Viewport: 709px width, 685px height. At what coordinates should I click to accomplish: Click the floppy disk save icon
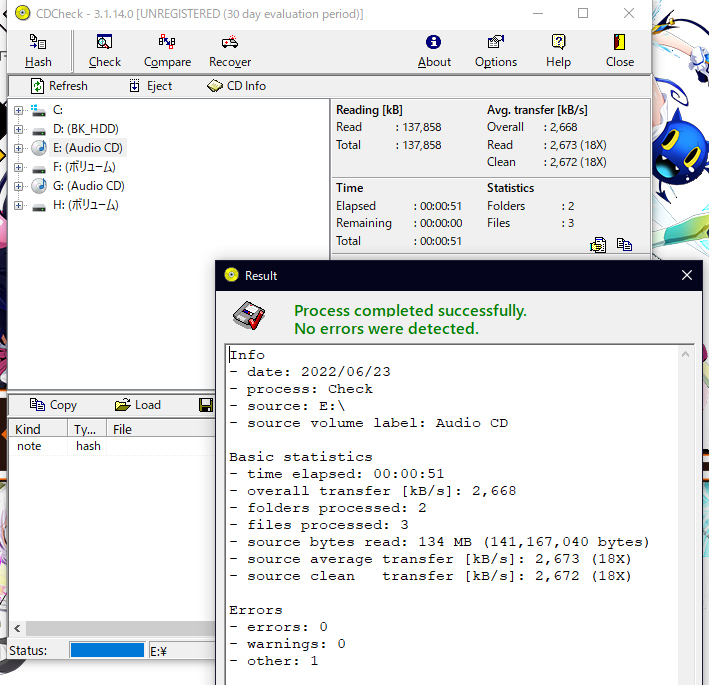(206, 405)
